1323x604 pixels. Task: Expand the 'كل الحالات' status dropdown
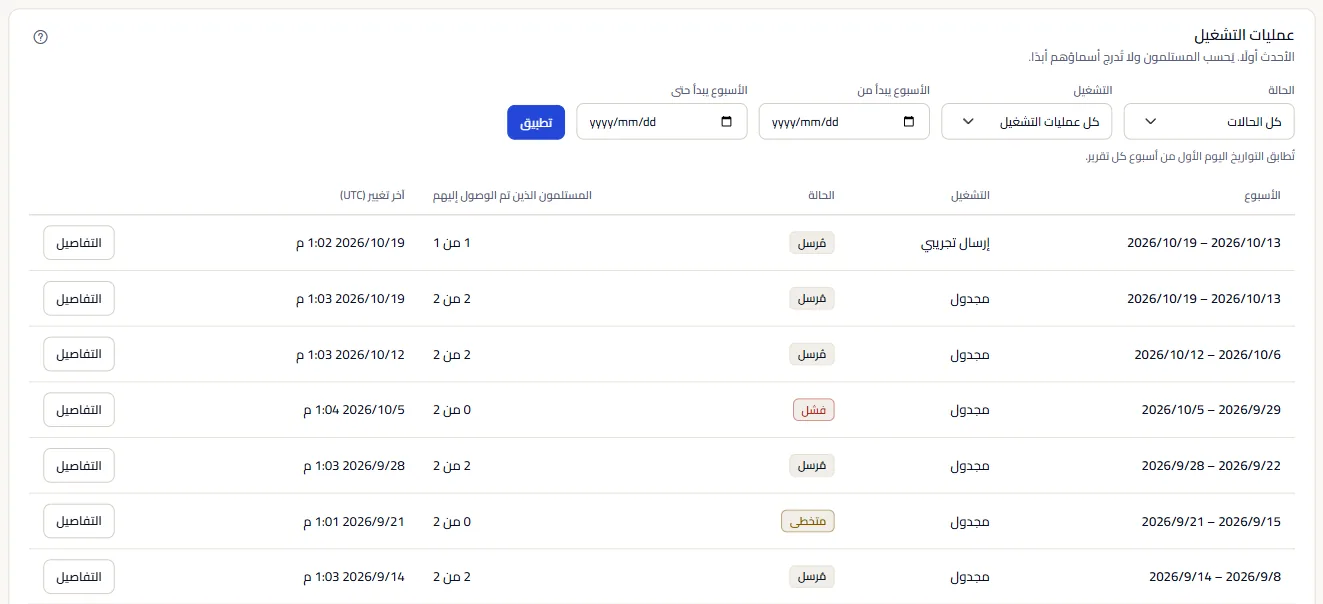click(1209, 122)
